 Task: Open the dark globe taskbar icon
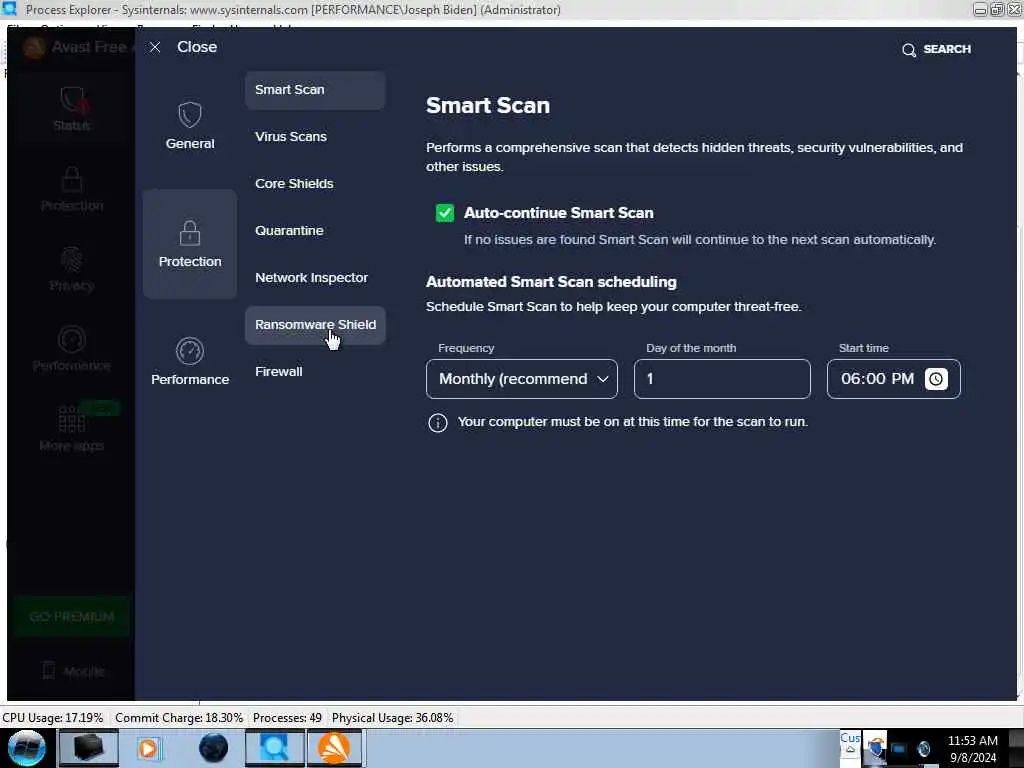(x=213, y=748)
